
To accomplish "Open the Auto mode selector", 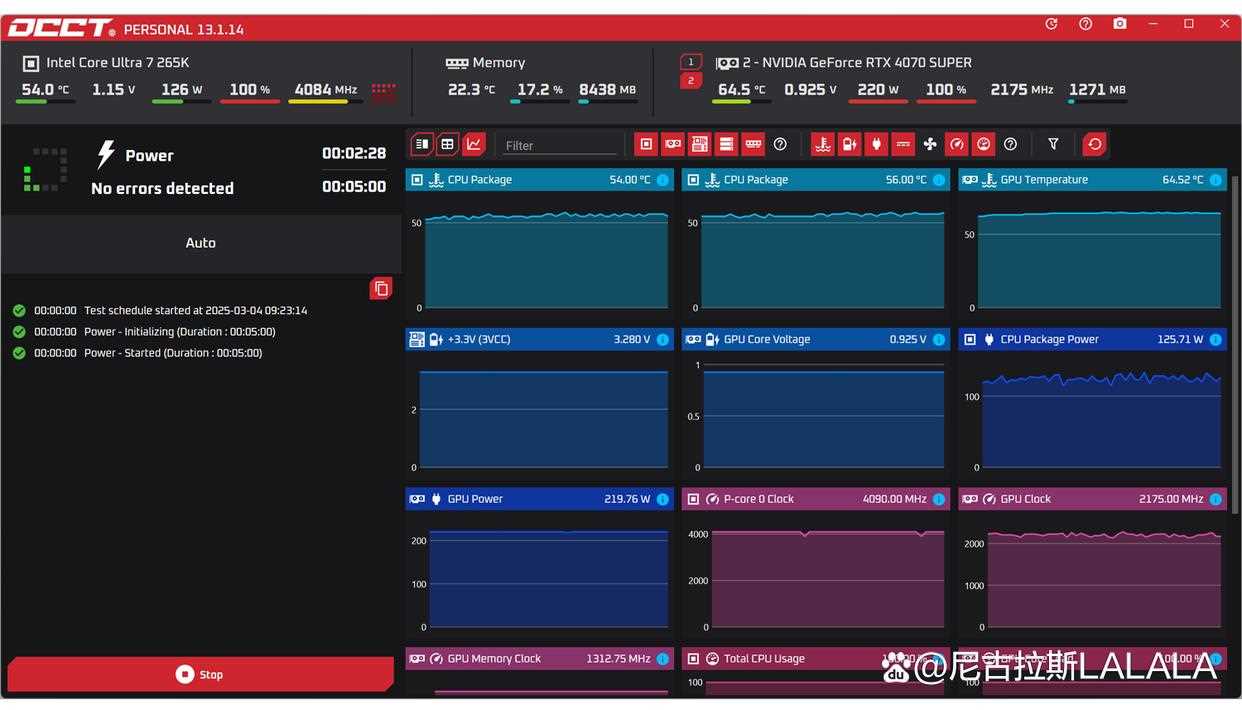I will point(200,242).
